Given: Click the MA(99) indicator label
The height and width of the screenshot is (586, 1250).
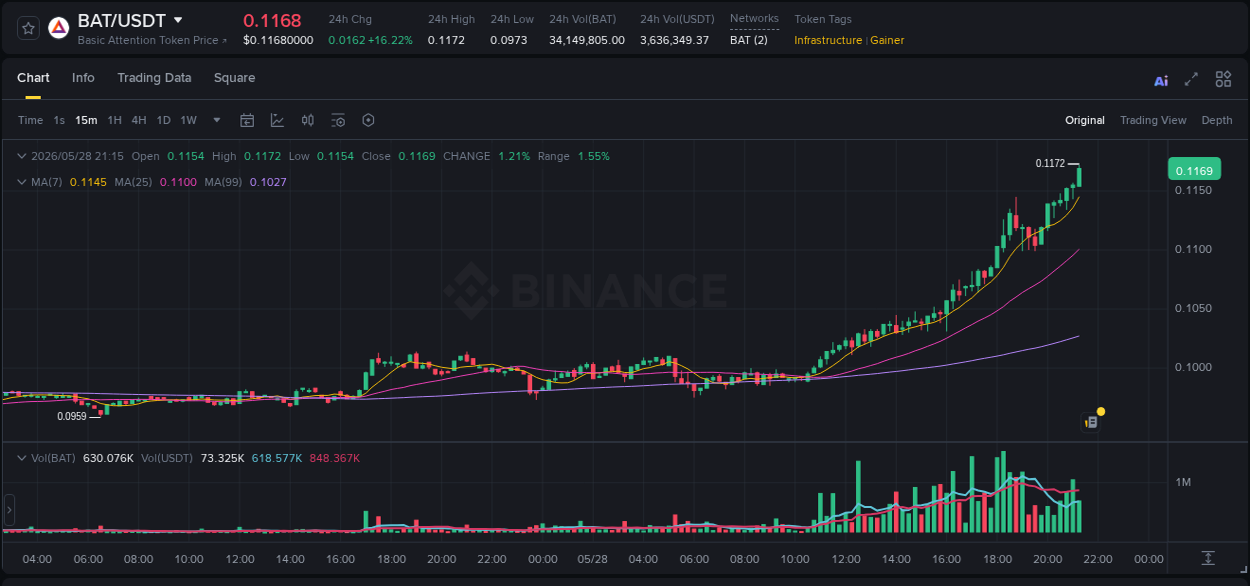Looking at the screenshot, I should [223, 182].
